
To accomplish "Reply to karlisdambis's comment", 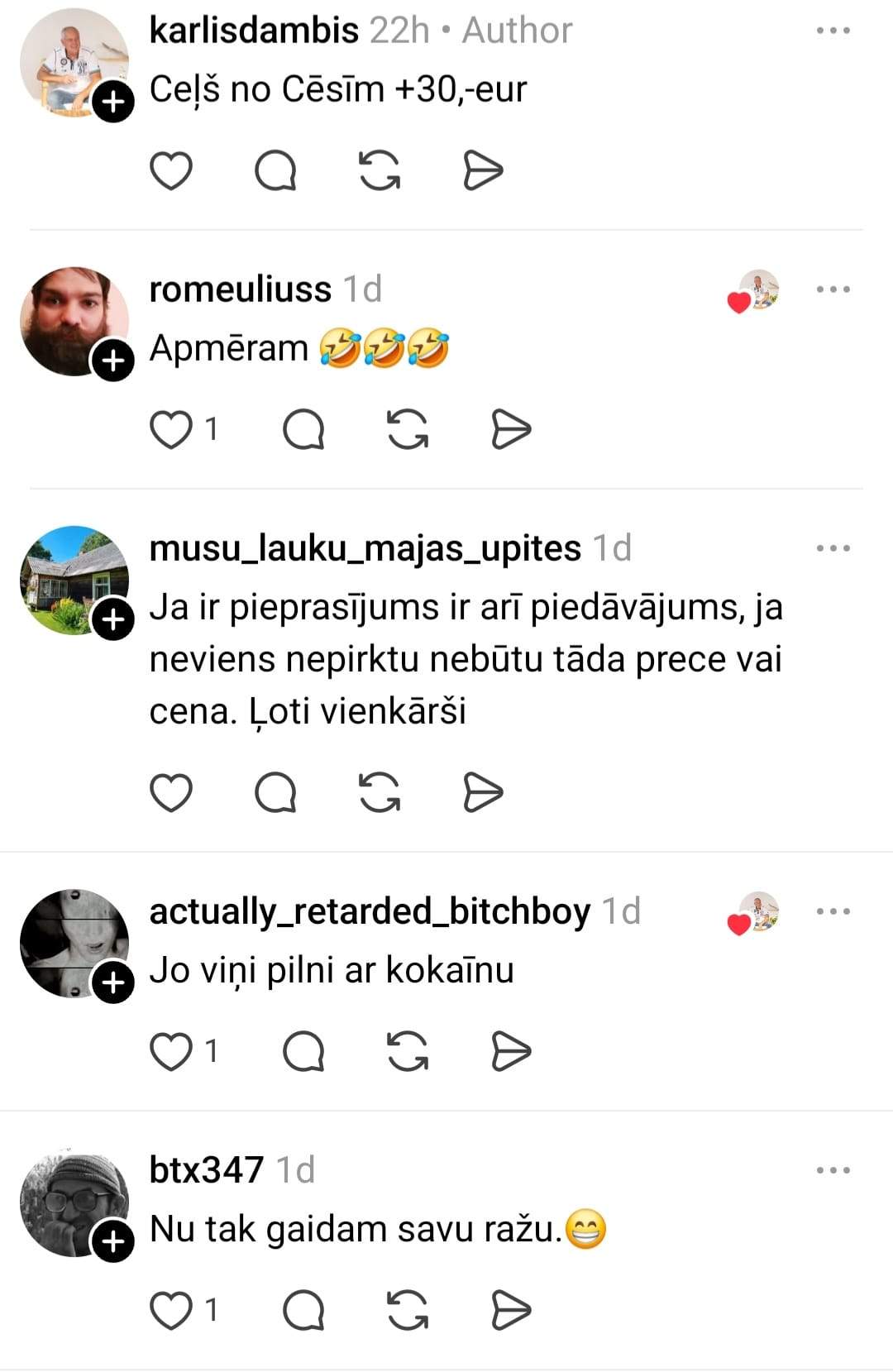I will point(275,171).
